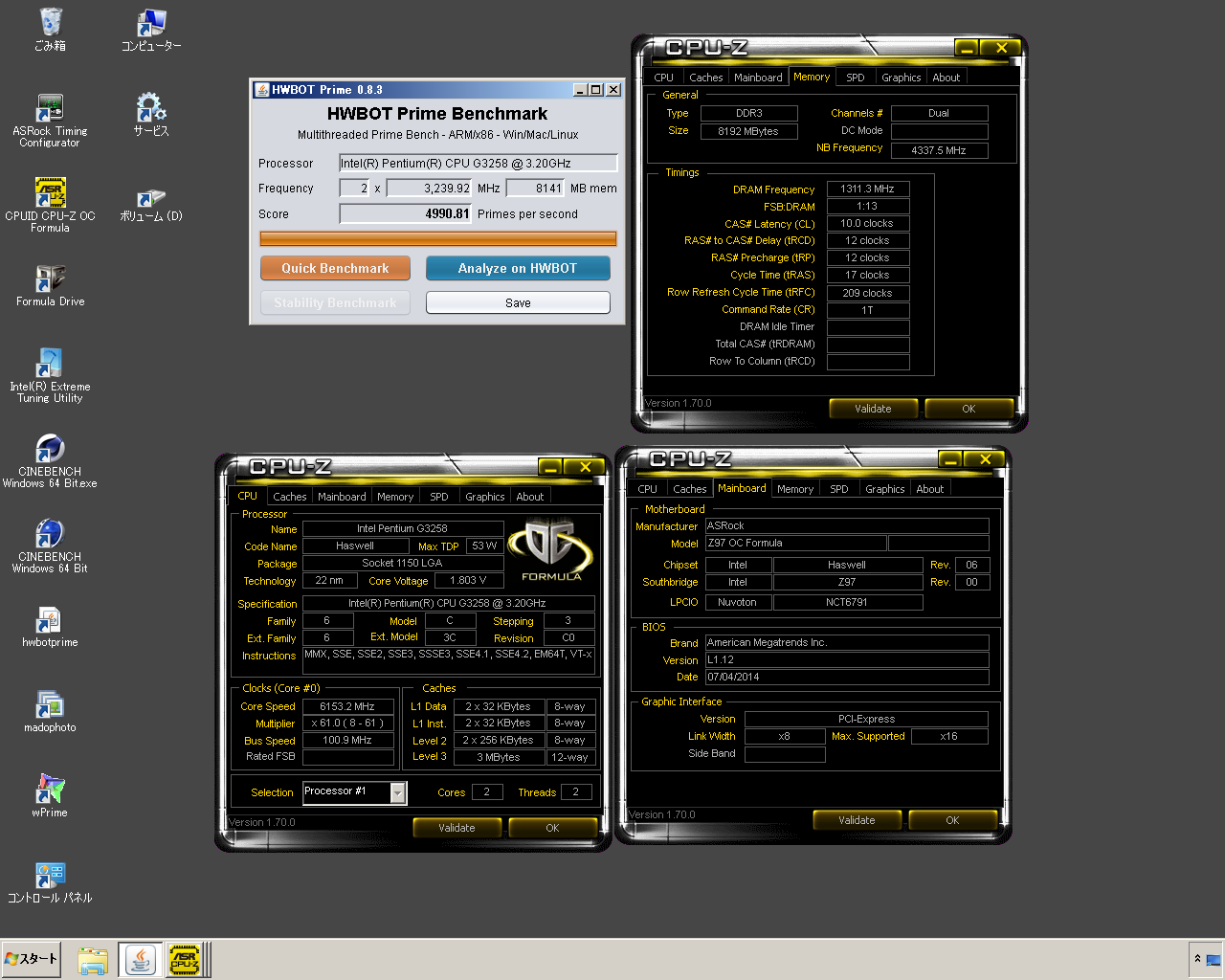The height and width of the screenshot is (980, 1225).
Task: Open Control Panel desktop icon
Action: pos(50,881)
